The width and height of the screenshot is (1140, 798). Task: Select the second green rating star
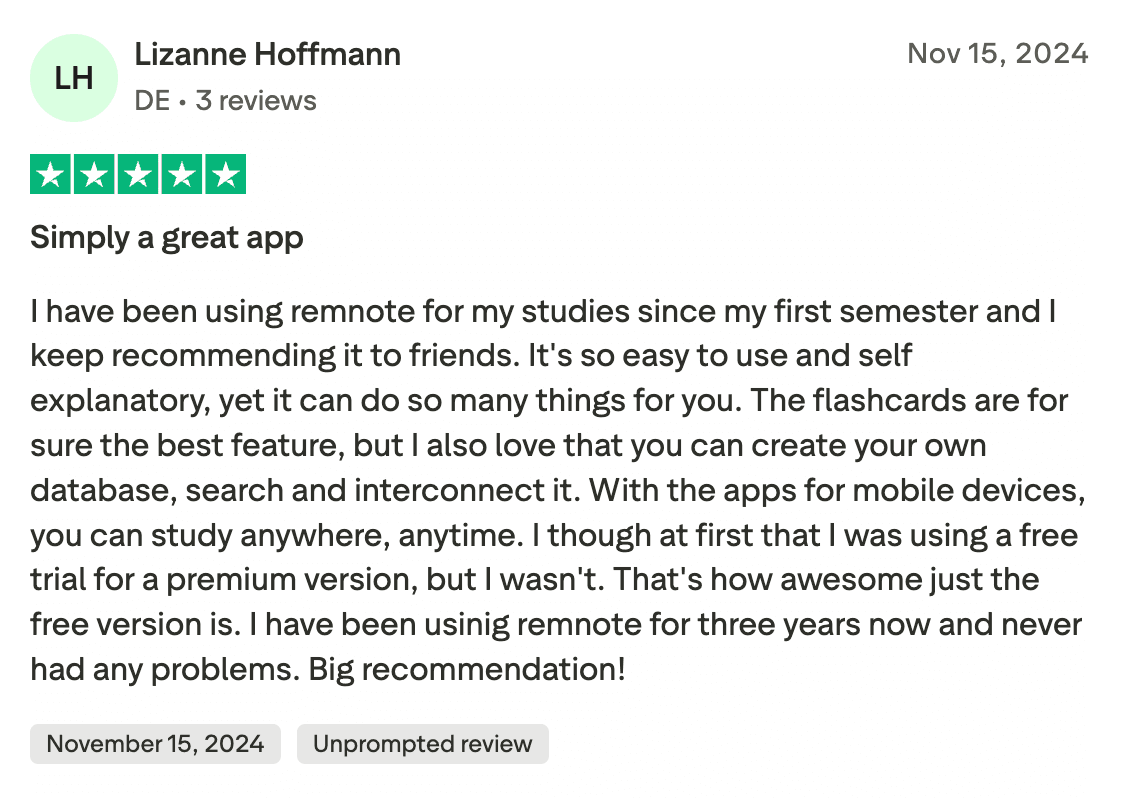(x=93, y=176)
